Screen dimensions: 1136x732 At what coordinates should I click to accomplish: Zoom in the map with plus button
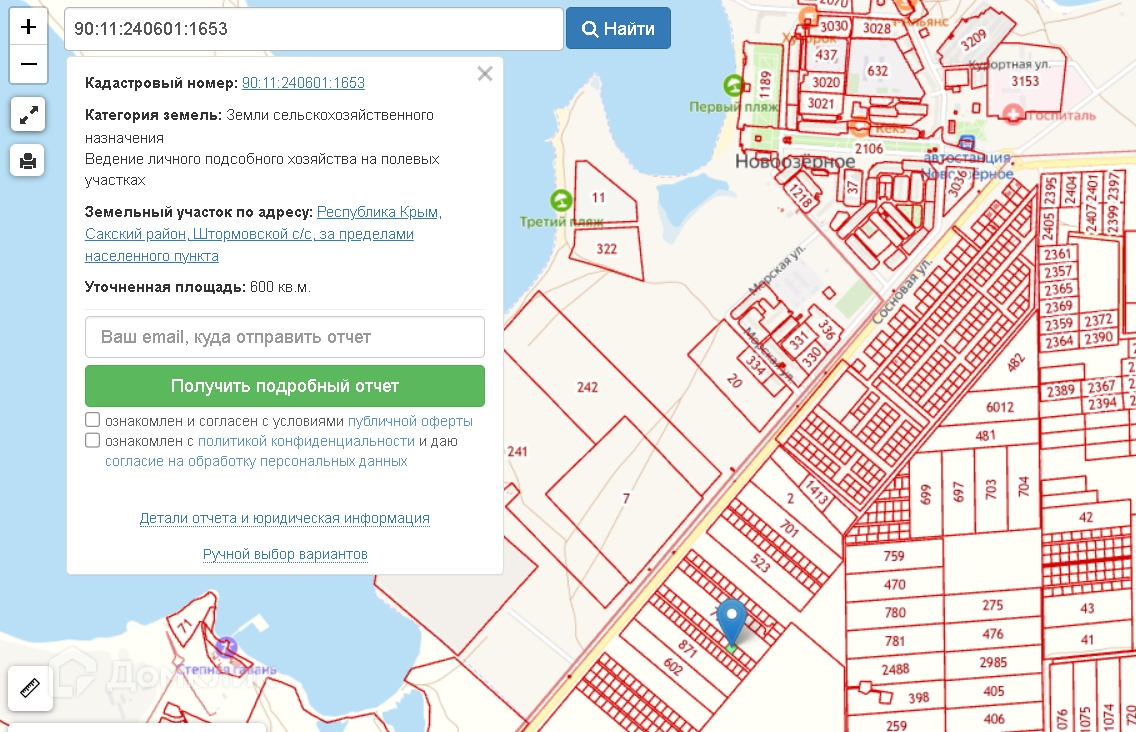point(28,27)
